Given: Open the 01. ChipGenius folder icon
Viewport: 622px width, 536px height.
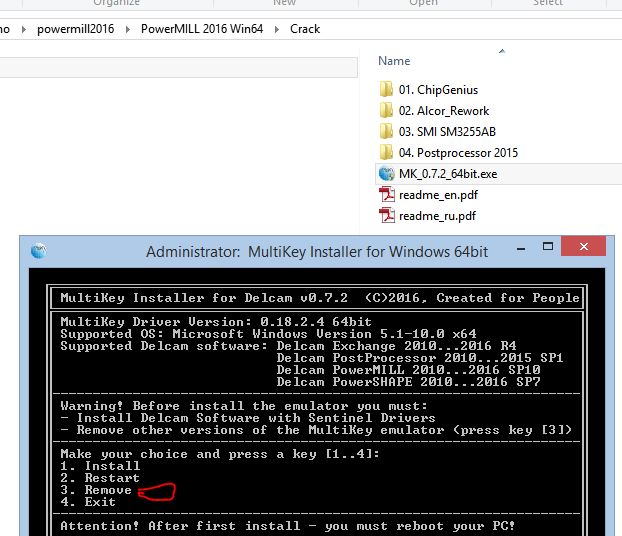Looking at the screenshot, I should point(386,89).
